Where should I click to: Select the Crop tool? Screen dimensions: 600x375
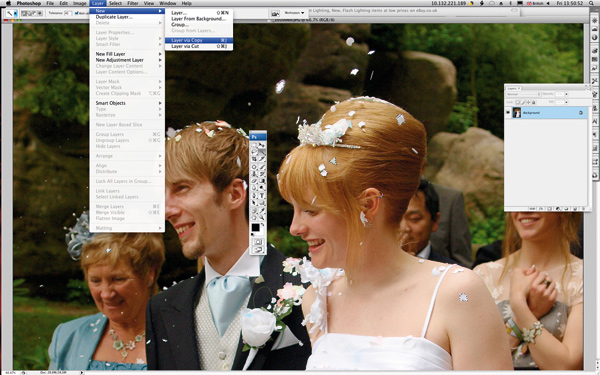click(x=254, y=158)
